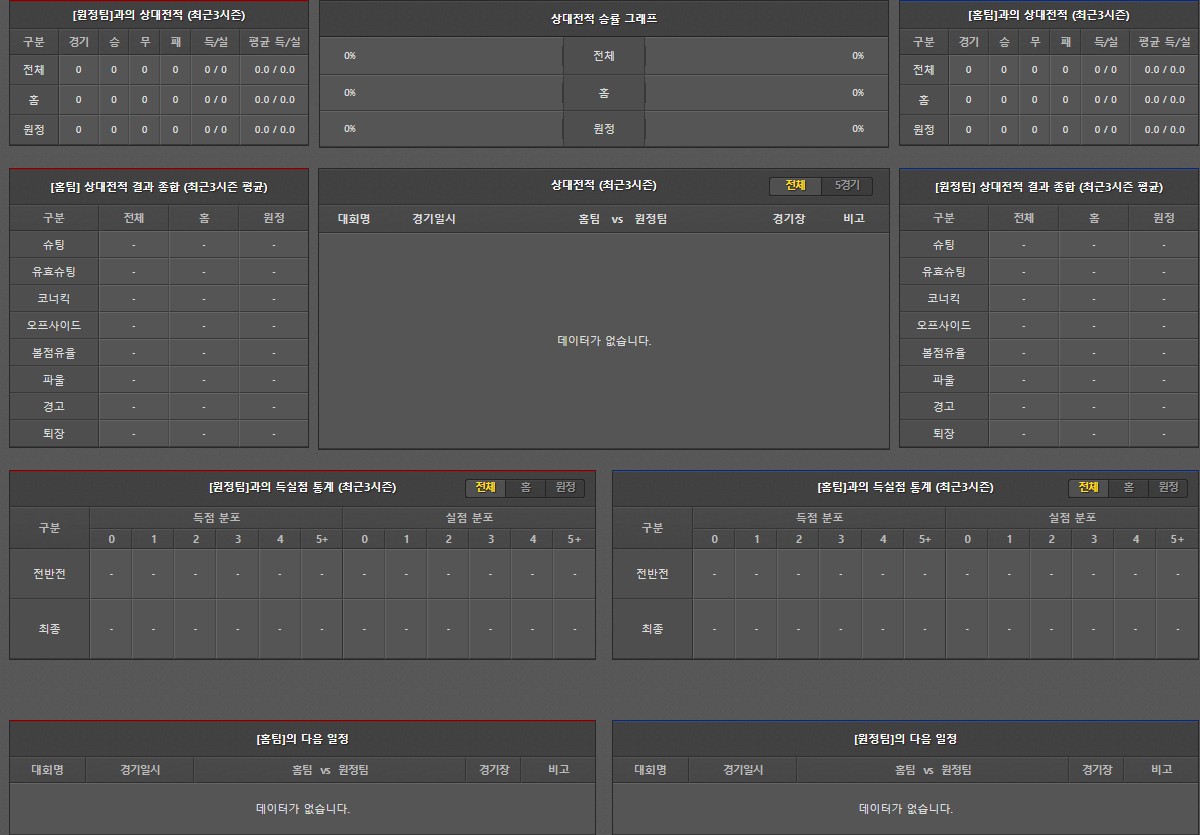Image resolution: width=1200 pixels, height=835 pixels.
Task: Click 대회명 column header in 상대전적 table
Action: coord(354,219)
